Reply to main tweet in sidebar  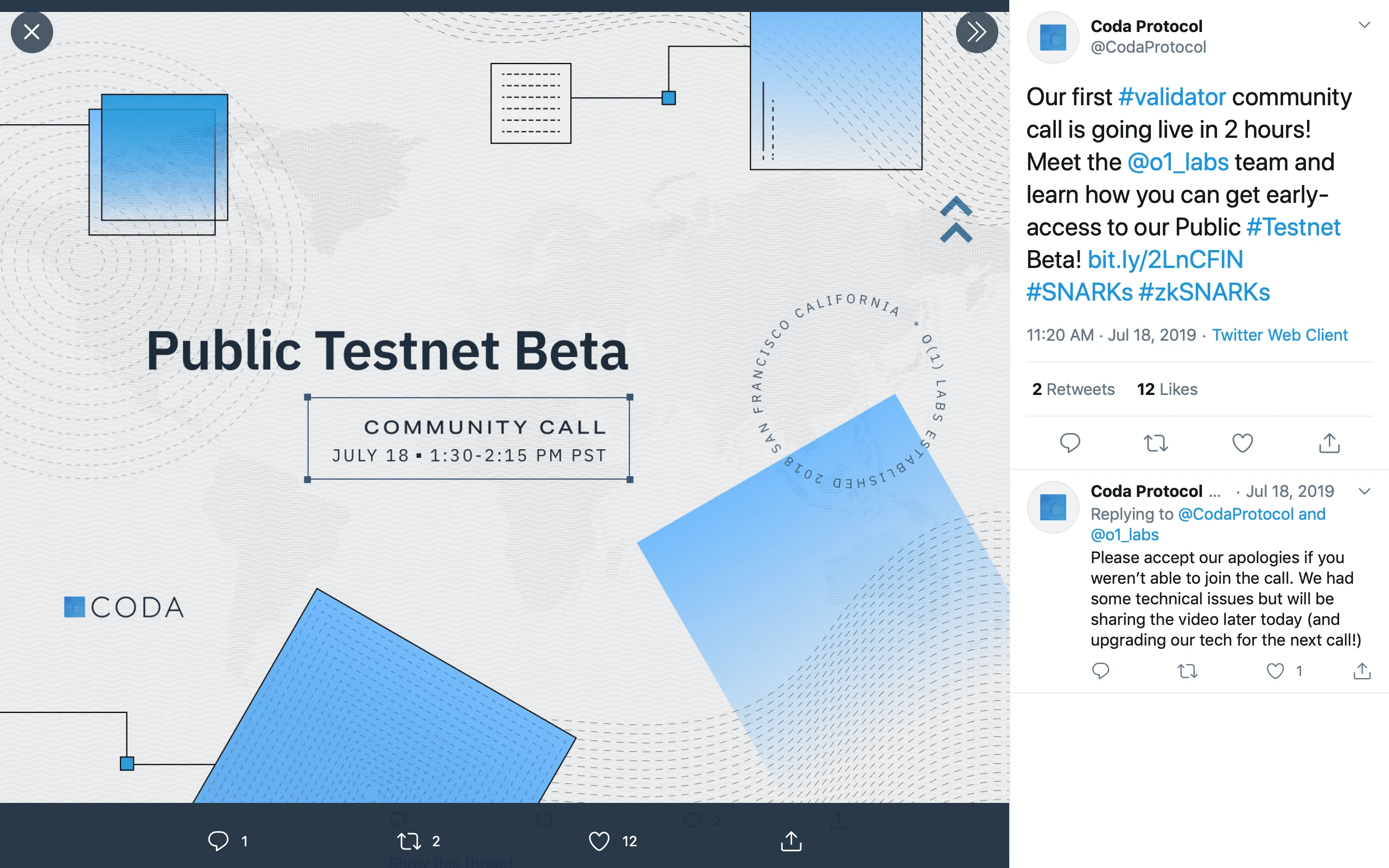[x=1070, y=443]
